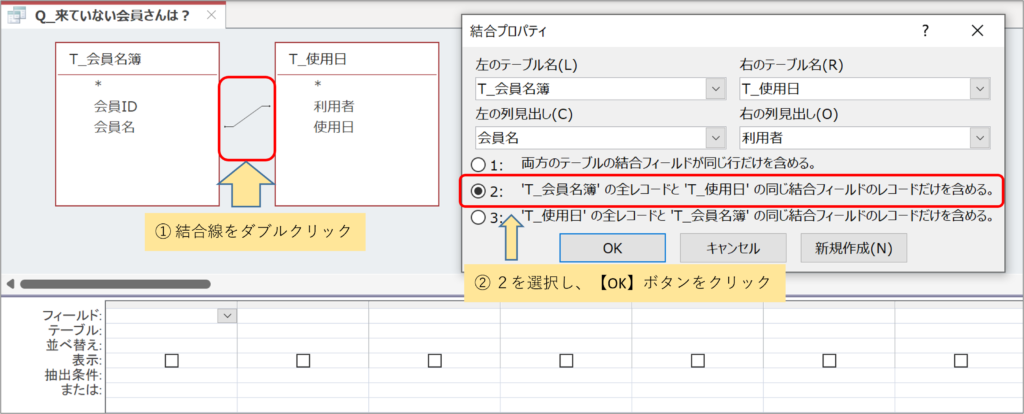Click the join line between the tables
1024x414 pixels.
pos(247,116)
